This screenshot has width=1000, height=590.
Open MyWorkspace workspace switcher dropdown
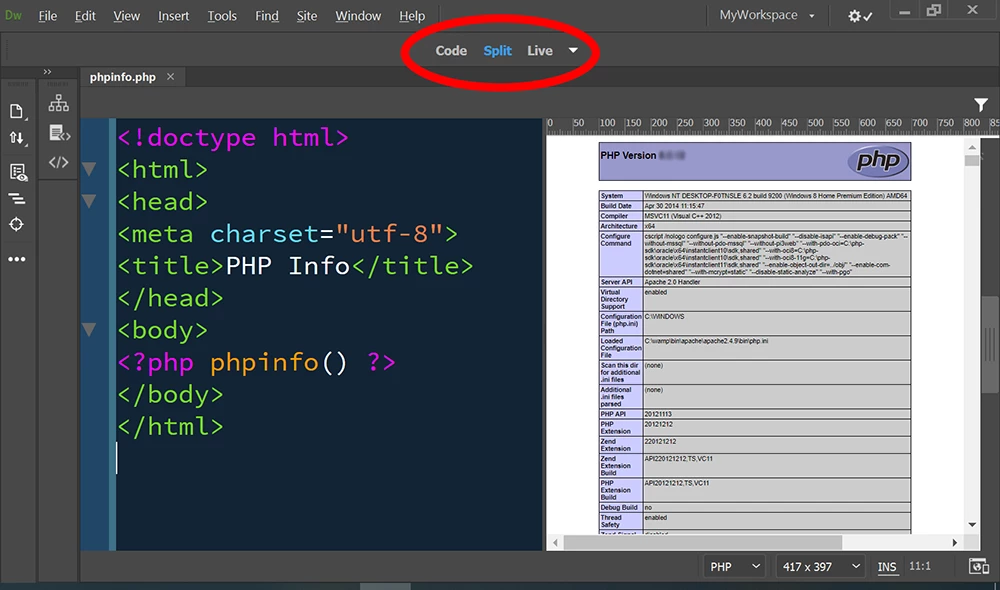click(x=767, y=15)
